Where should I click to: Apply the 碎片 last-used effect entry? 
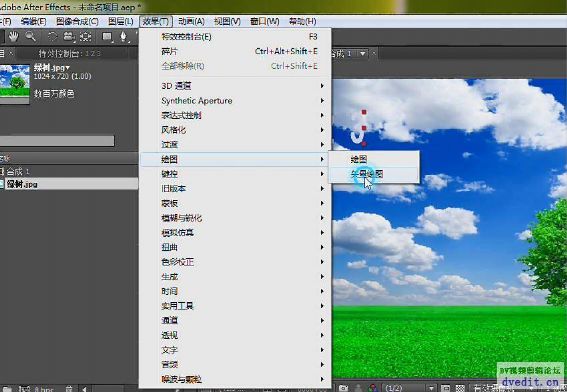tap(235, 51)
